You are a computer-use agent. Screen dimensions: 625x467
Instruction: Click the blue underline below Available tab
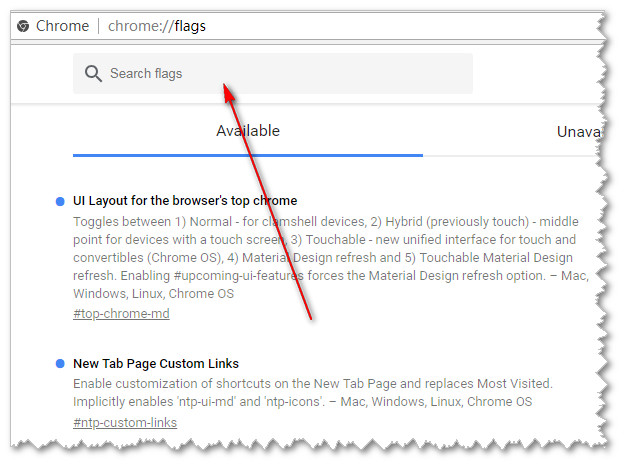[x=248, y=155]
